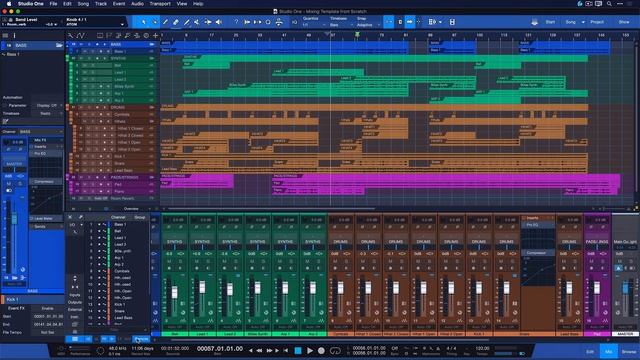Click the Stop button in transport
The image size is (640, 360).
coord(298,351)
